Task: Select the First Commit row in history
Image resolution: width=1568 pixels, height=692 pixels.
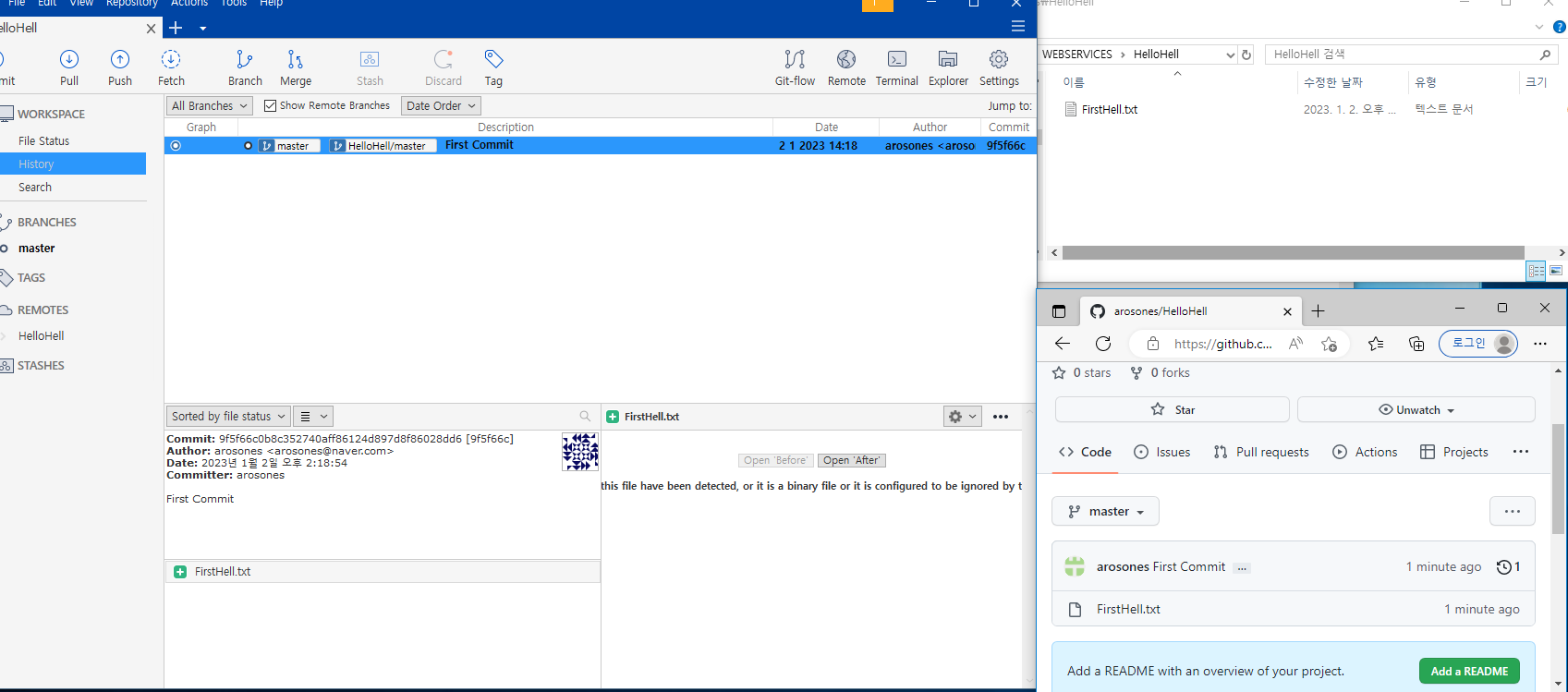Action: tap(601, 146)
